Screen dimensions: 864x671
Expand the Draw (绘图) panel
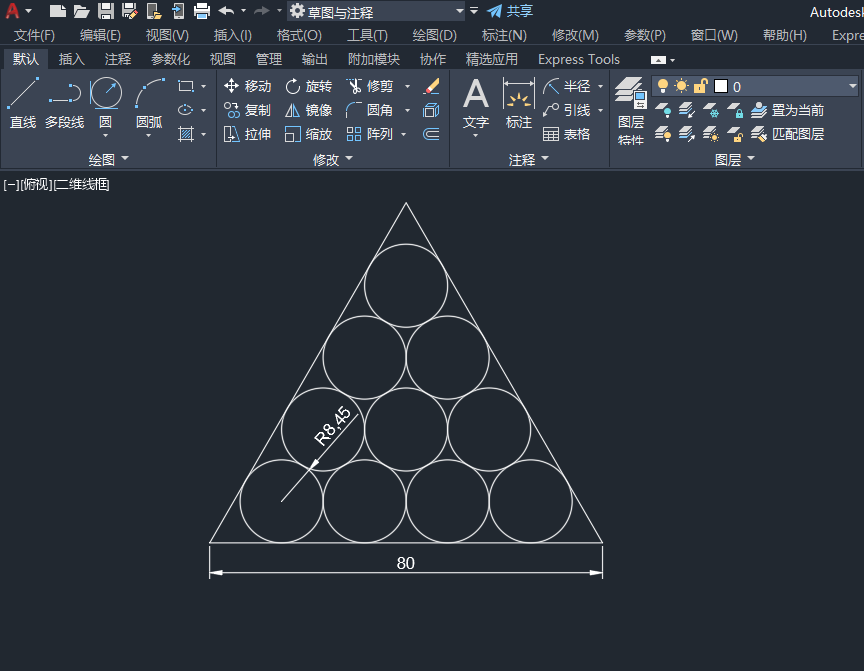click(109, 159)
